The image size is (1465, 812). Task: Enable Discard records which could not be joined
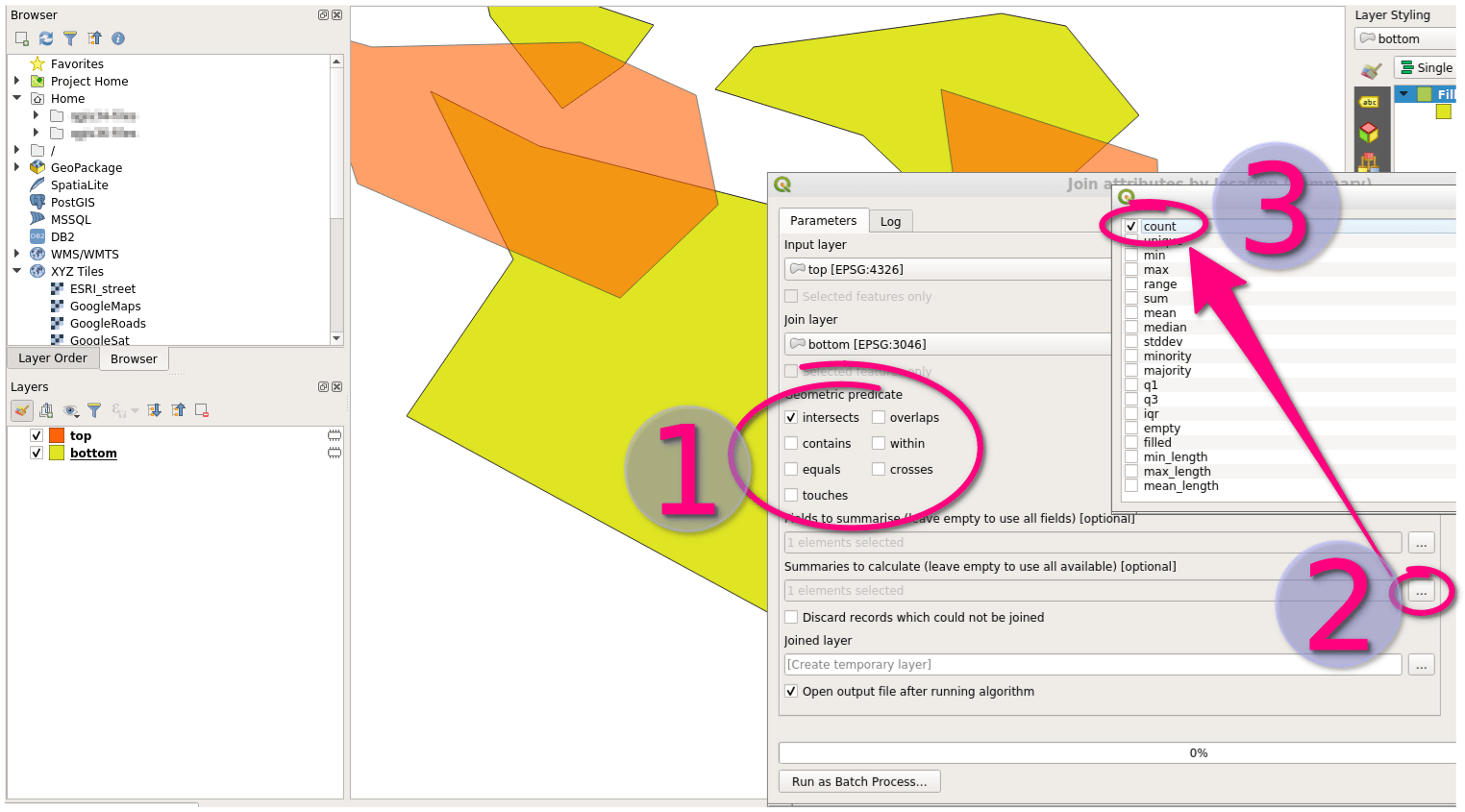coord(791,617)
